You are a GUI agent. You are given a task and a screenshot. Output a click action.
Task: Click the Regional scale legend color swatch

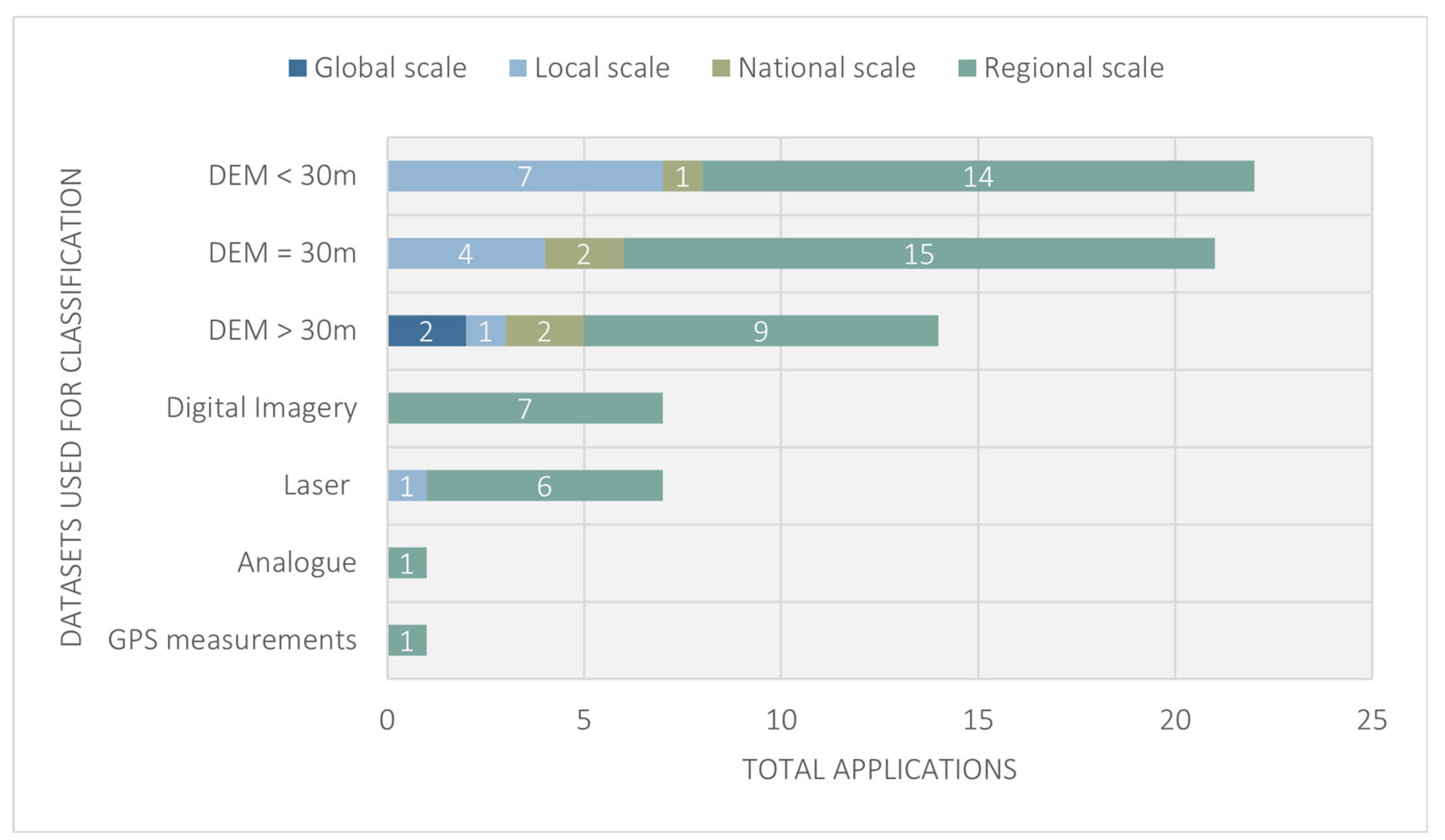click(x=967, y=68)
